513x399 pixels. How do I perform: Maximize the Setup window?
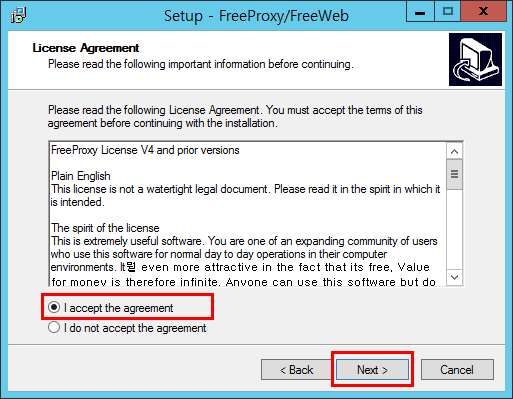(447, 12)
